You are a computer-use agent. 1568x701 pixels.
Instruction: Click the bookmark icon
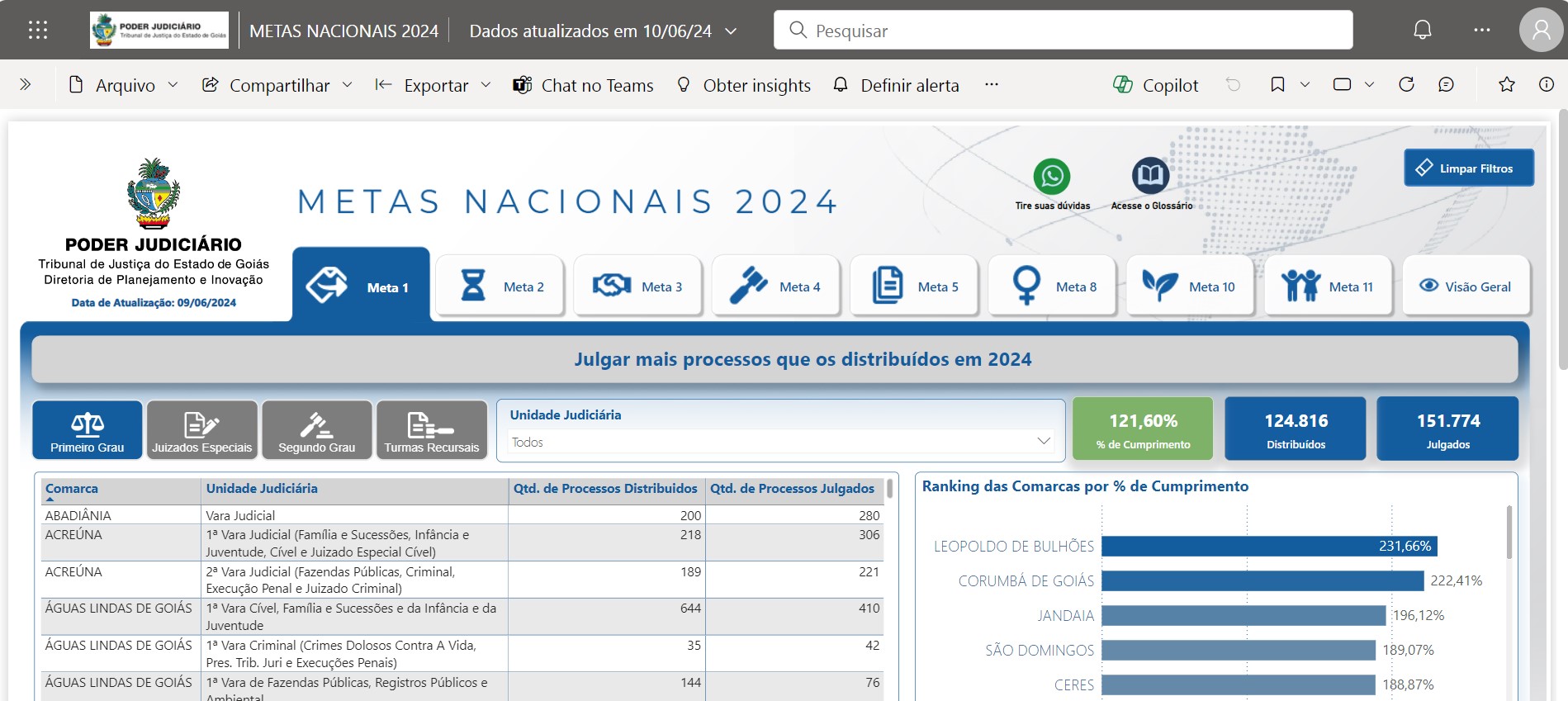[1277, 84]
